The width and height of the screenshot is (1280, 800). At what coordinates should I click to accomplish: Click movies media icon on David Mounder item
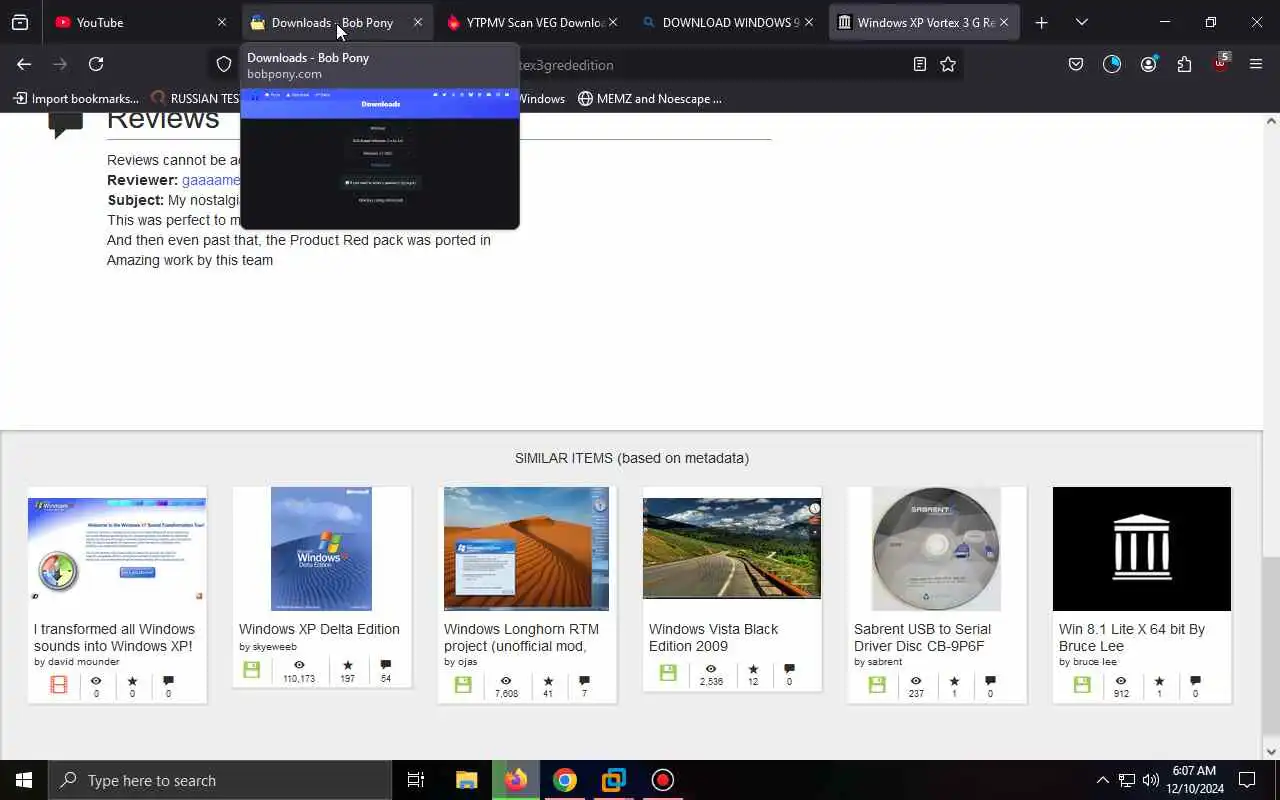[59, 685]
